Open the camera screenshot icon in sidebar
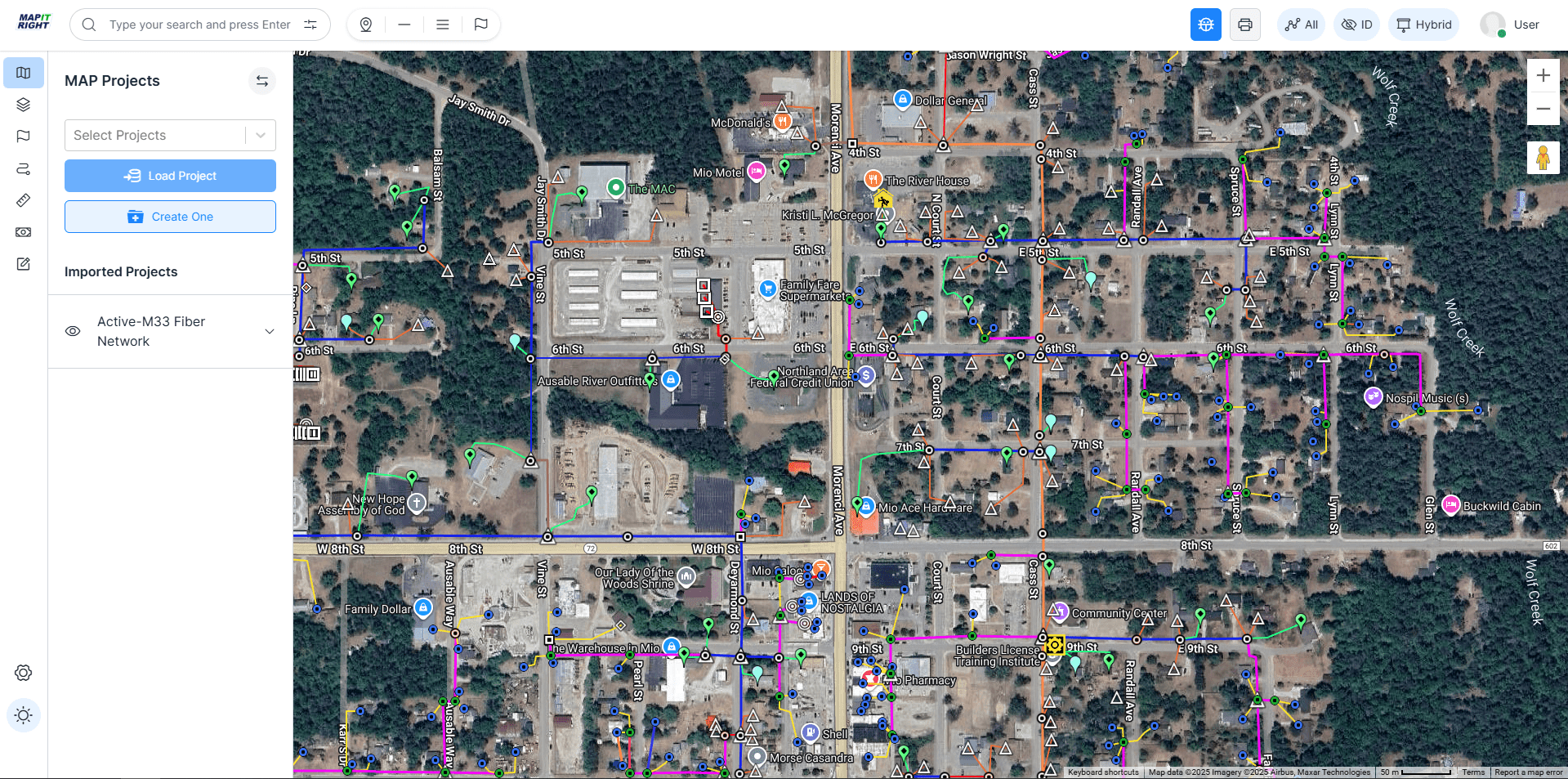This screenshot has height=779, width=1568. 24,232
